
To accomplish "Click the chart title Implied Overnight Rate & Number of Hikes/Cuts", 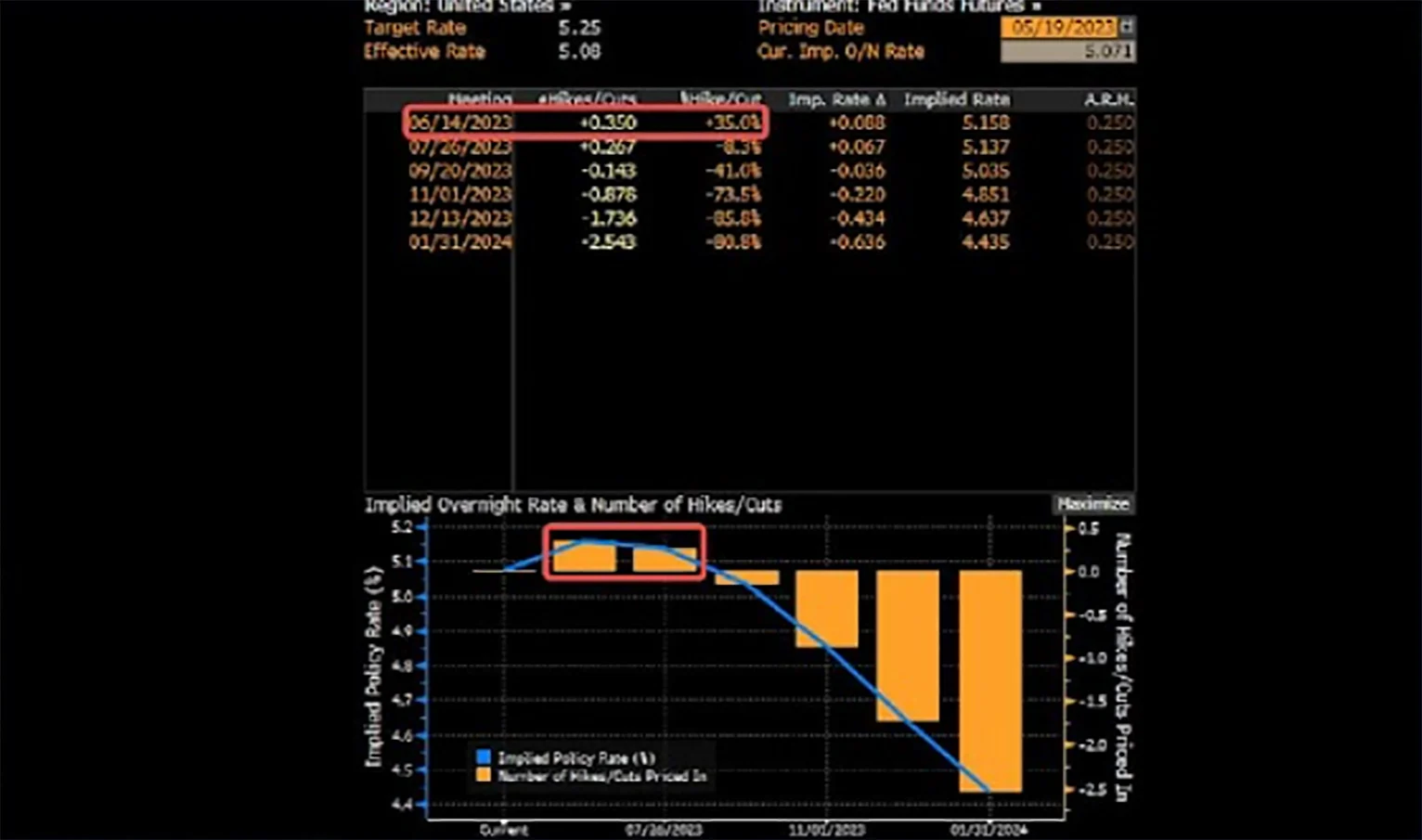I will pos(574,505).
